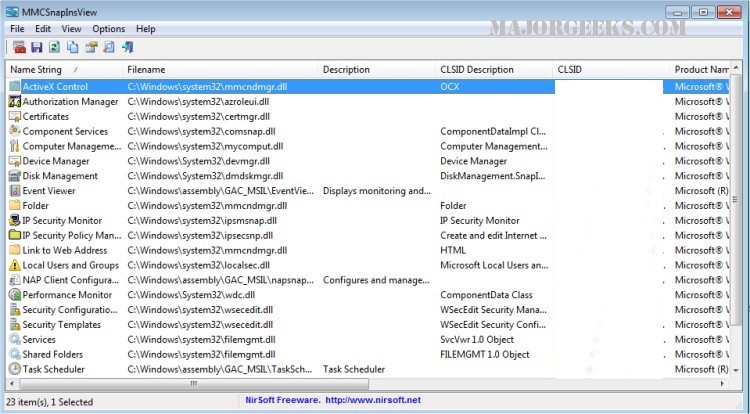Click the ipsmsnap.dll filename cell

202,220
